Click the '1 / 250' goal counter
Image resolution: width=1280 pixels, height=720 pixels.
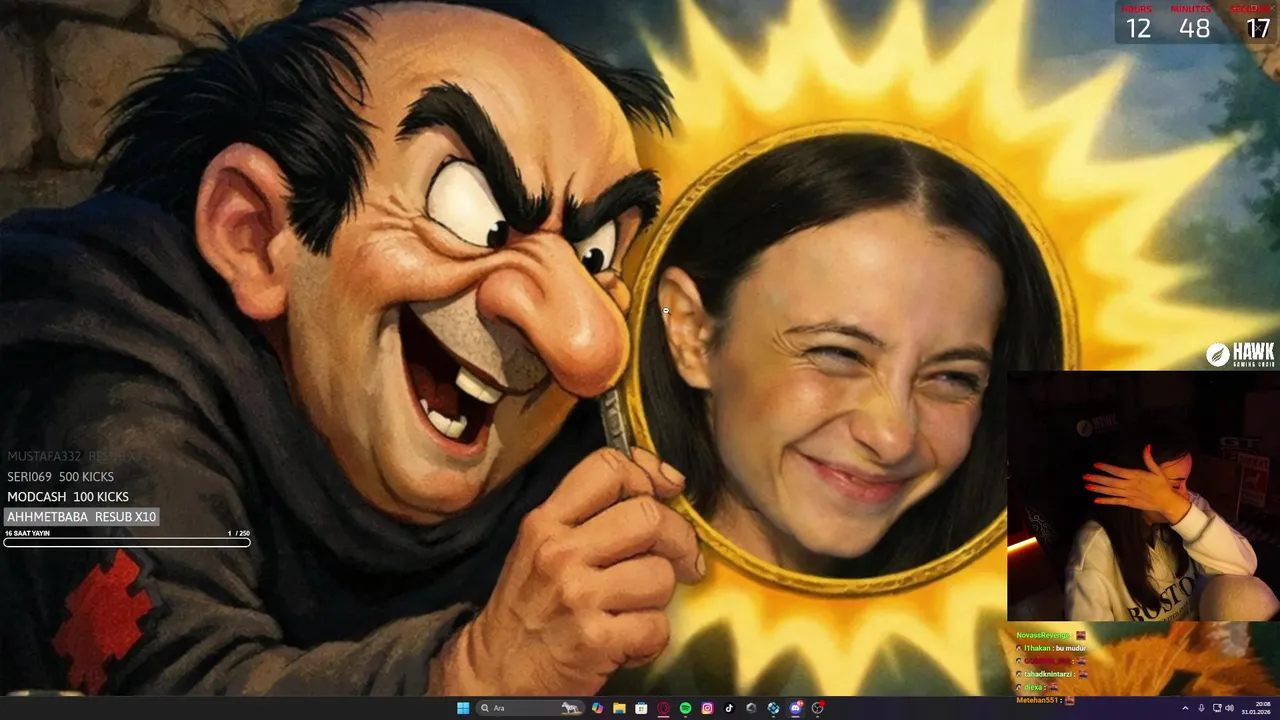point(238,534)
